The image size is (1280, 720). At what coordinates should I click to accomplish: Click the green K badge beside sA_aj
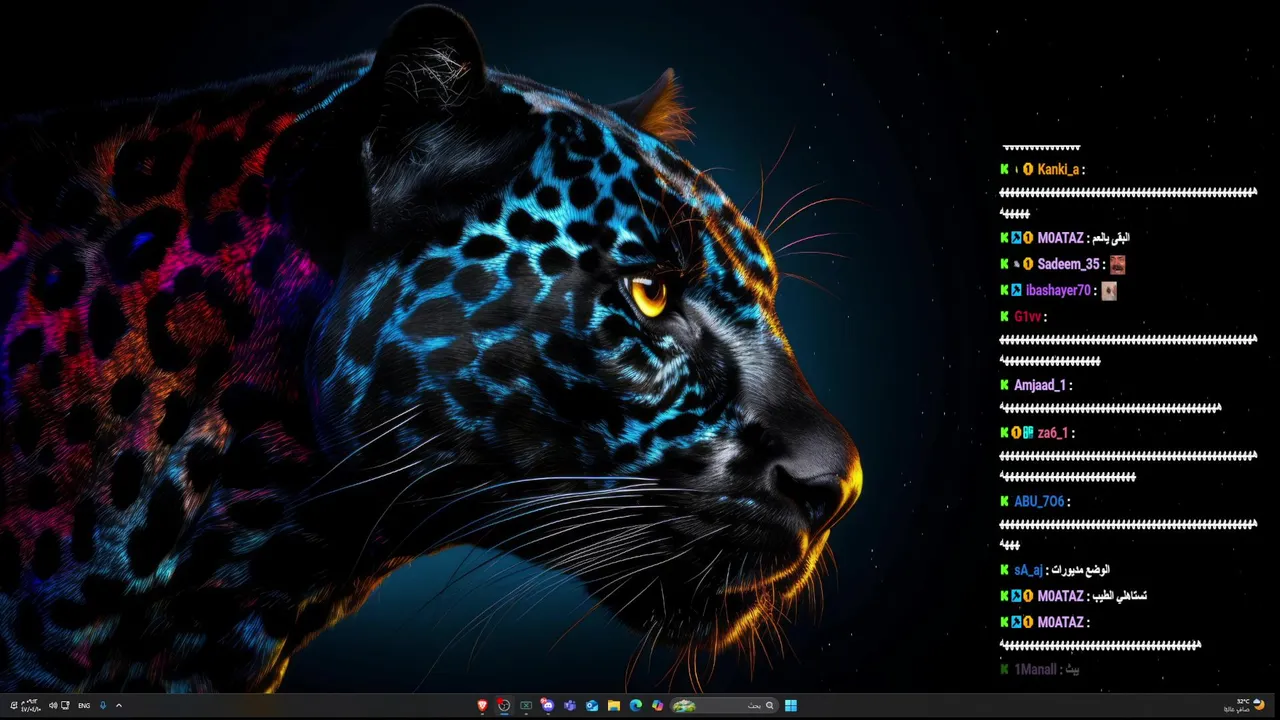(1004, 570)
